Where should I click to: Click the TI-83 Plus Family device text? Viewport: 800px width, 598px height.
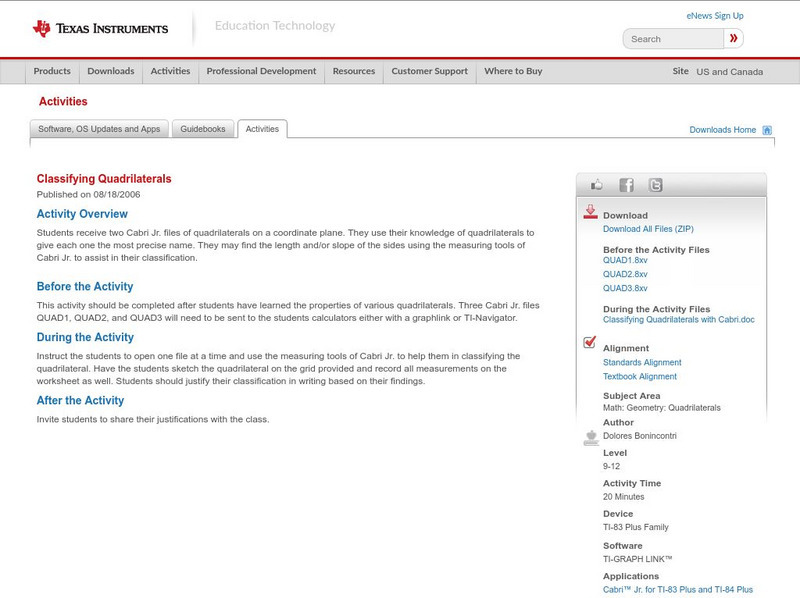636,528
